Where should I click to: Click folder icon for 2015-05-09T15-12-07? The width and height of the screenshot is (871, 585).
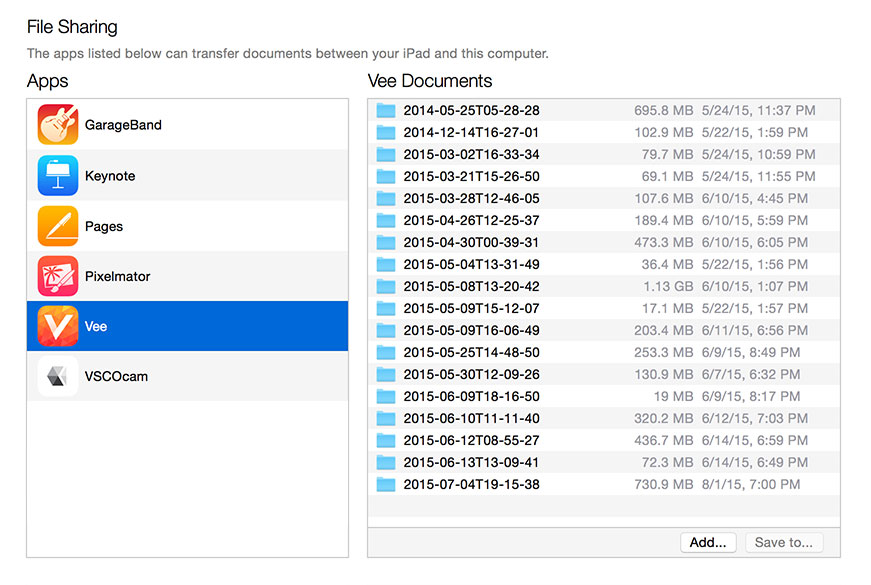386,308
